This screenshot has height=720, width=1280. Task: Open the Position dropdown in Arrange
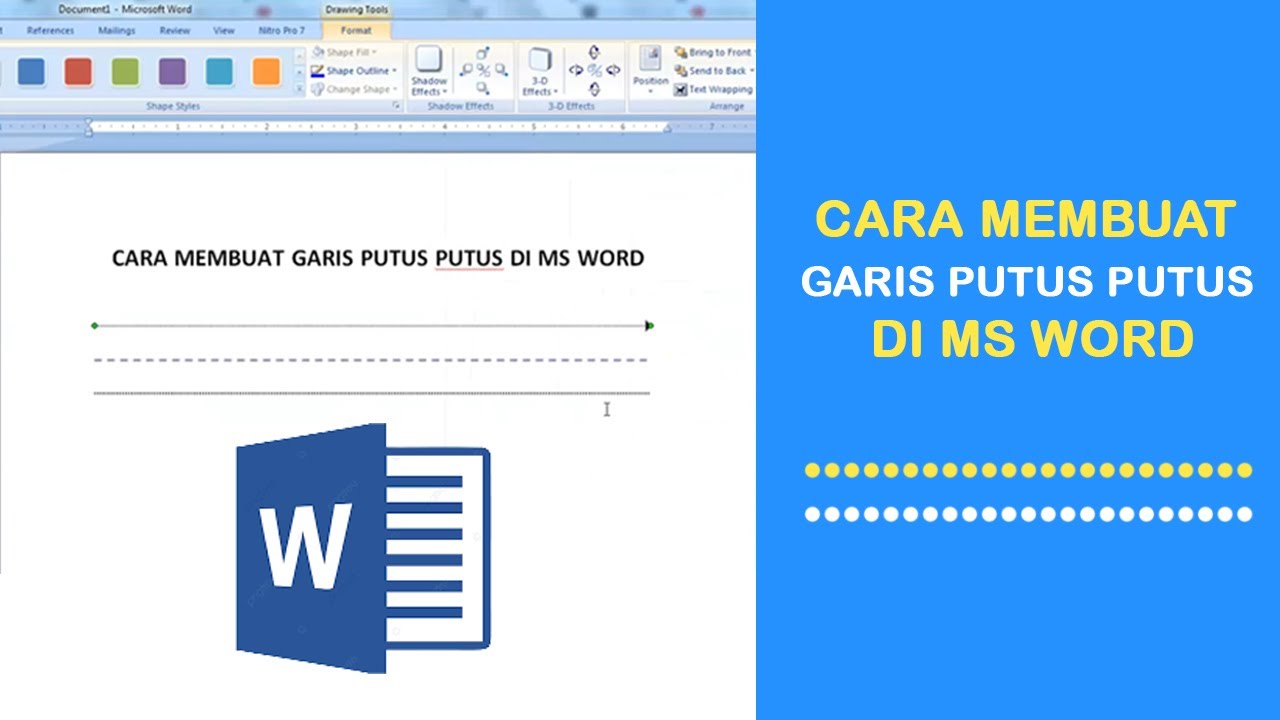650,70
